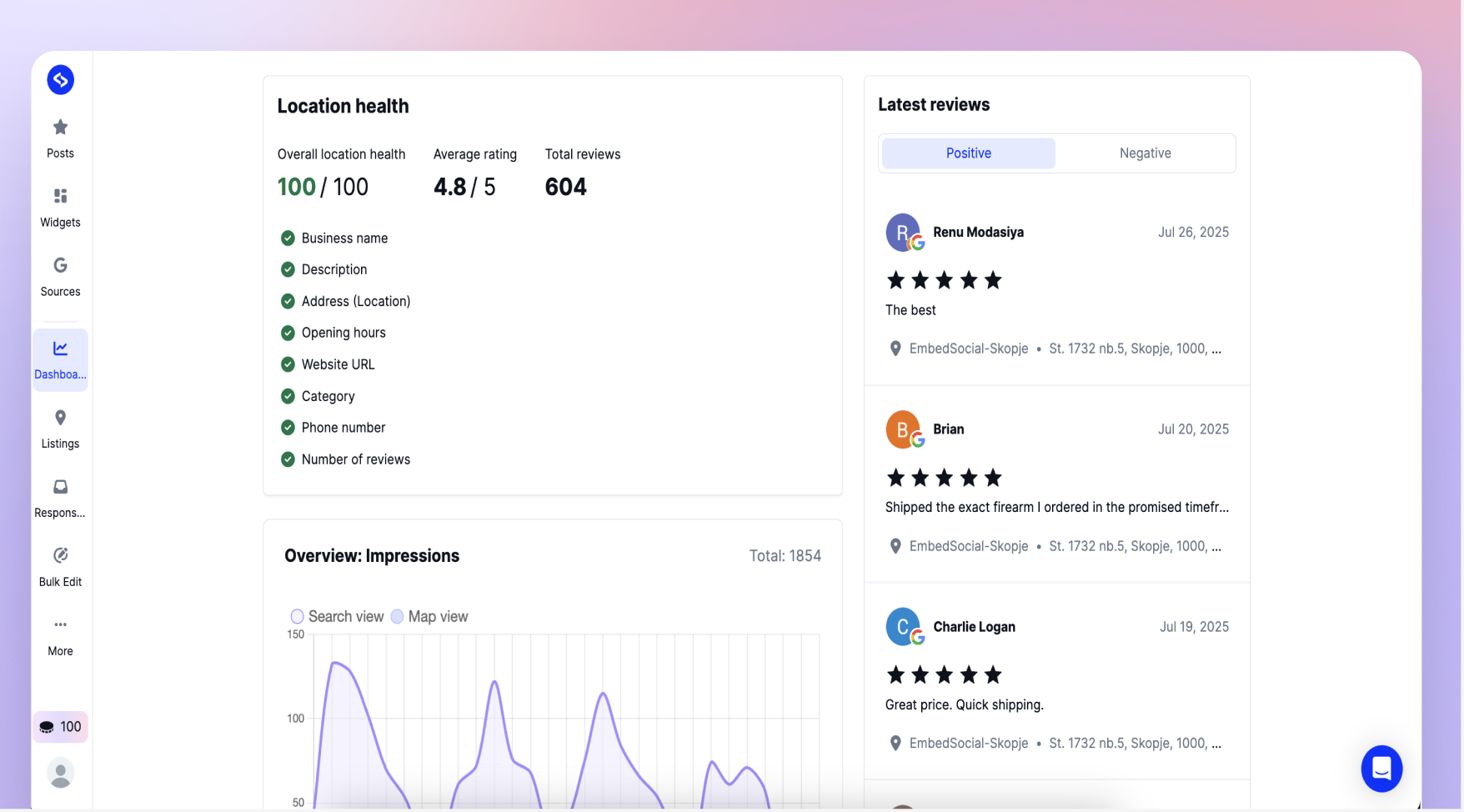
Task: Open the Posts star icon
Action: (x=60, y=128)
